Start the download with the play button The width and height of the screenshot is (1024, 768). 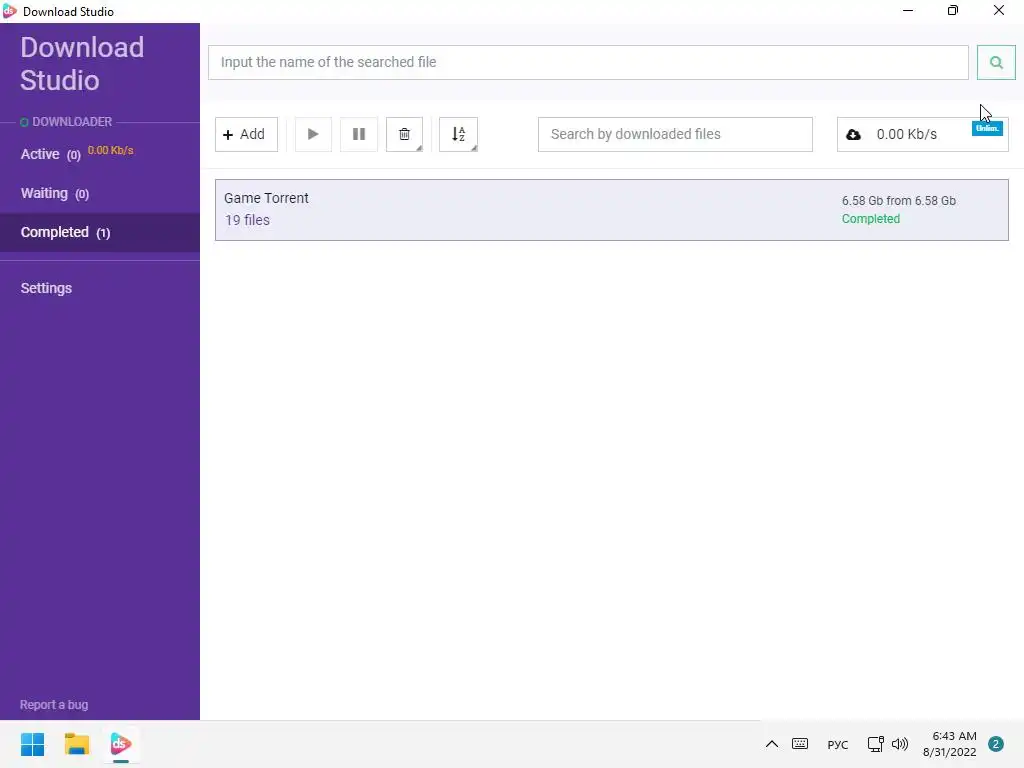pyautogui.click(x=313, y=135)
